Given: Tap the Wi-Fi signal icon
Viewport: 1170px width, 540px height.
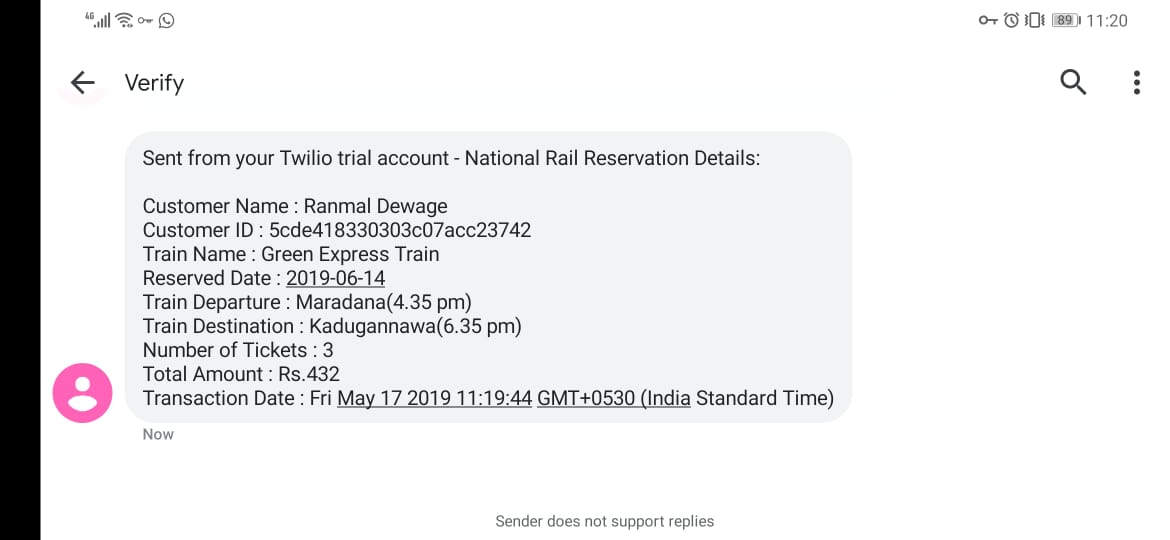Looking at the screenshot, I should coord(125,20).
